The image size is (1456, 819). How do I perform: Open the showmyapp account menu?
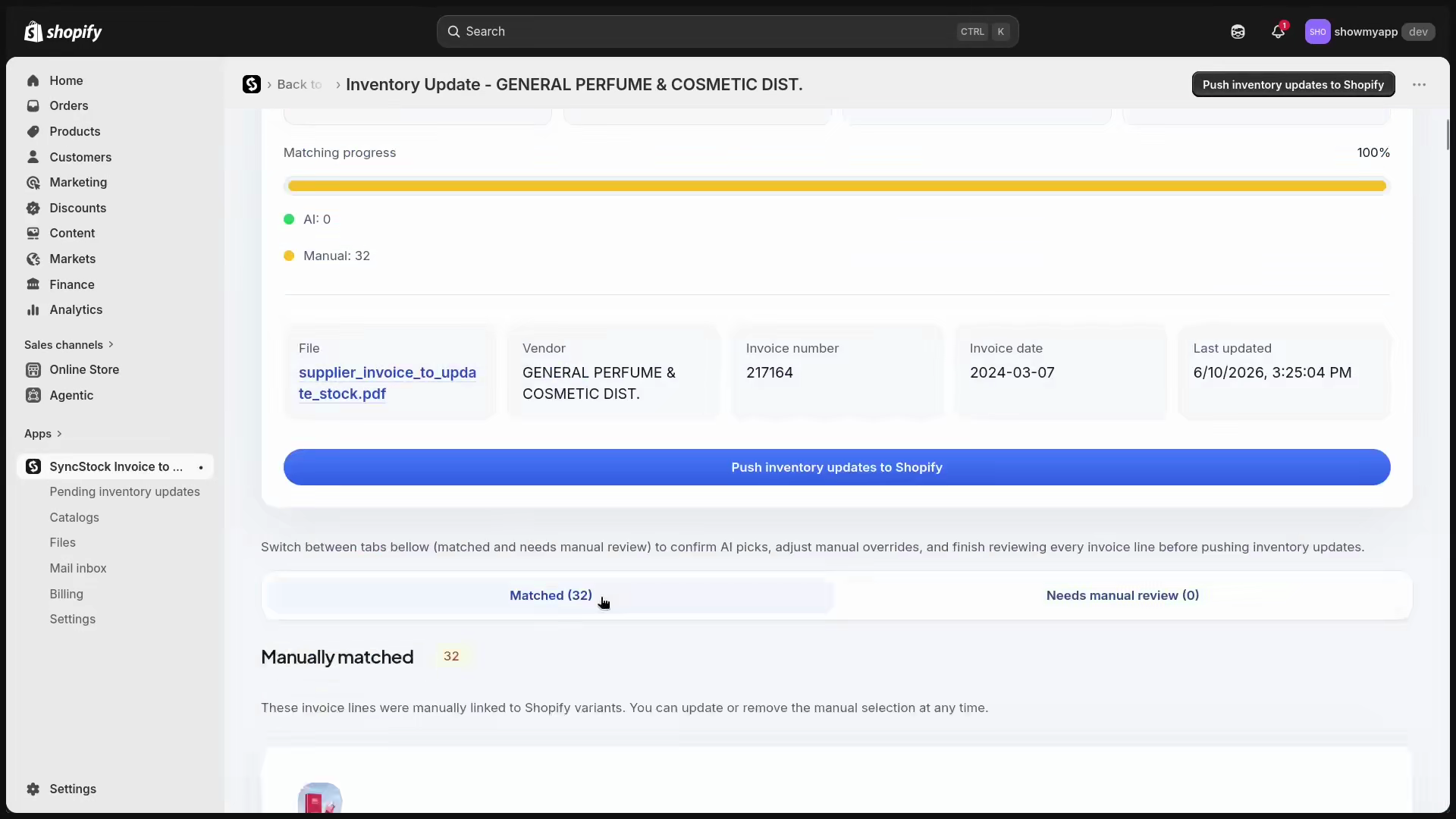[x=1369, y=31]
